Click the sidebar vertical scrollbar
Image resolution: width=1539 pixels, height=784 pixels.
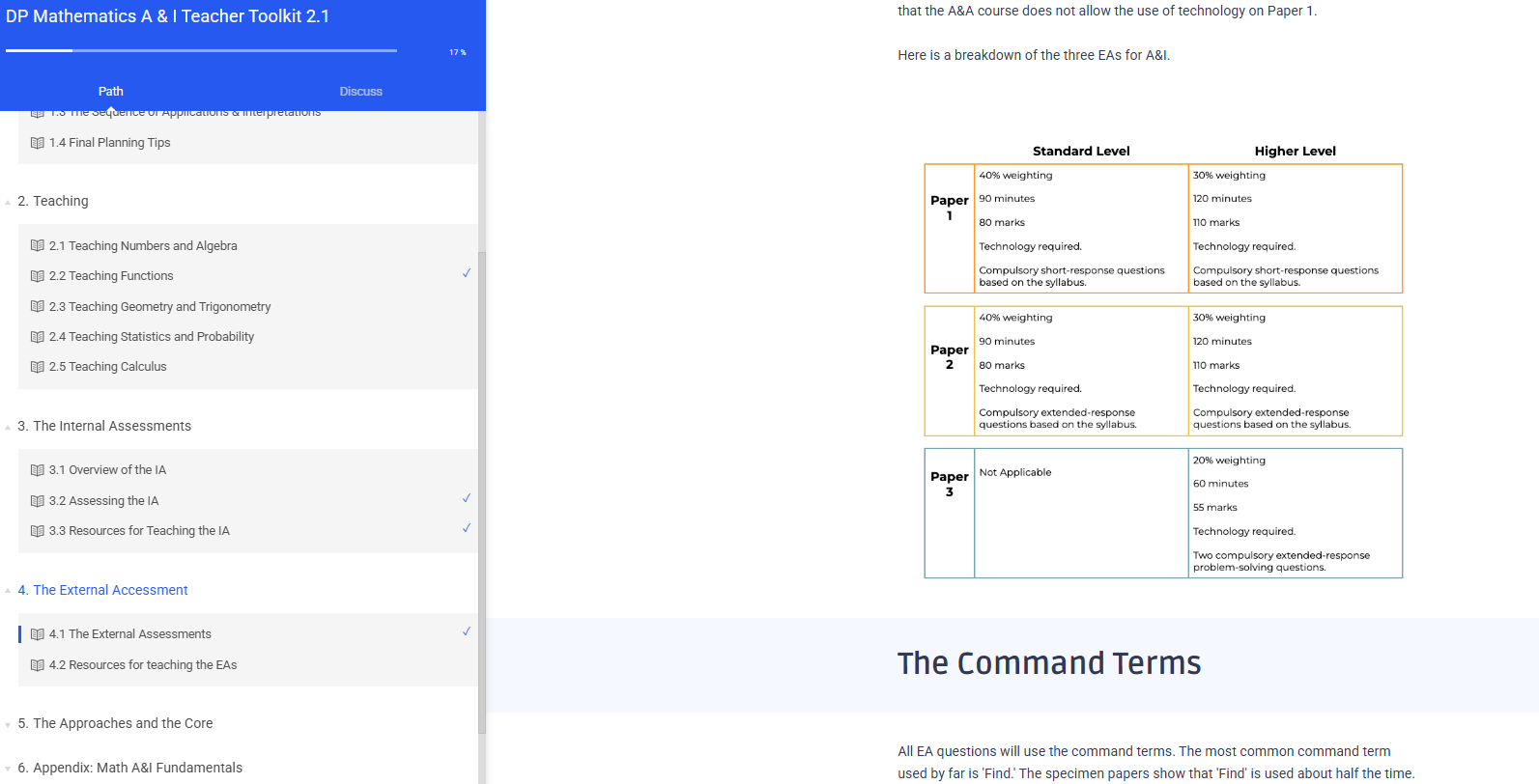click(481, 483)
